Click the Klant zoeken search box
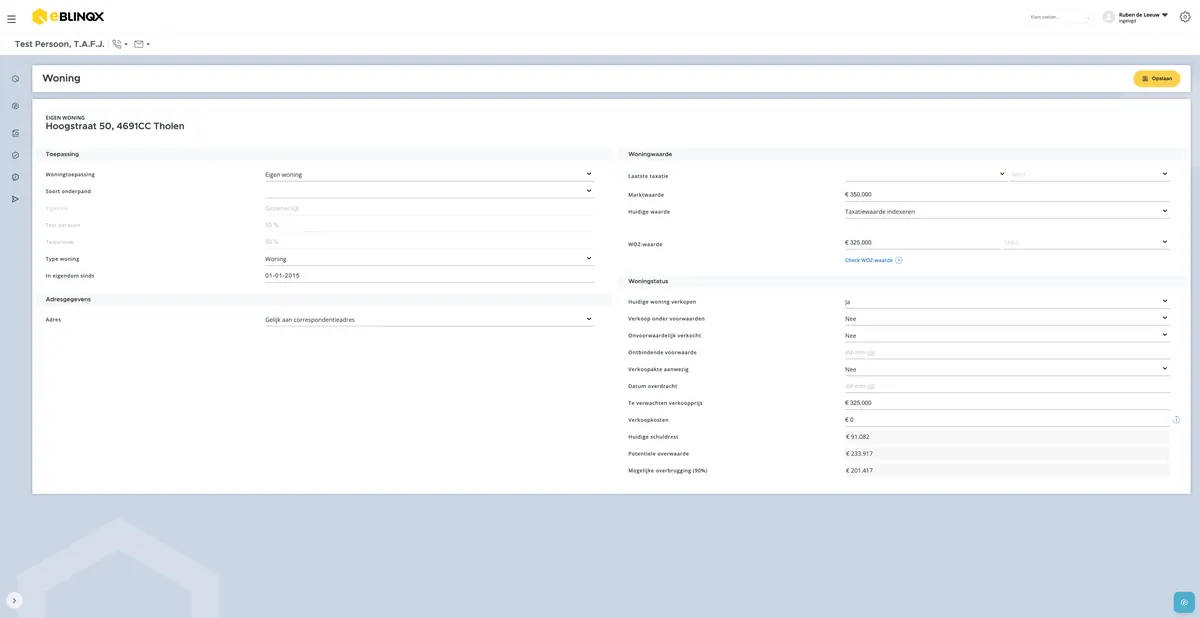 click(1060, 17)
